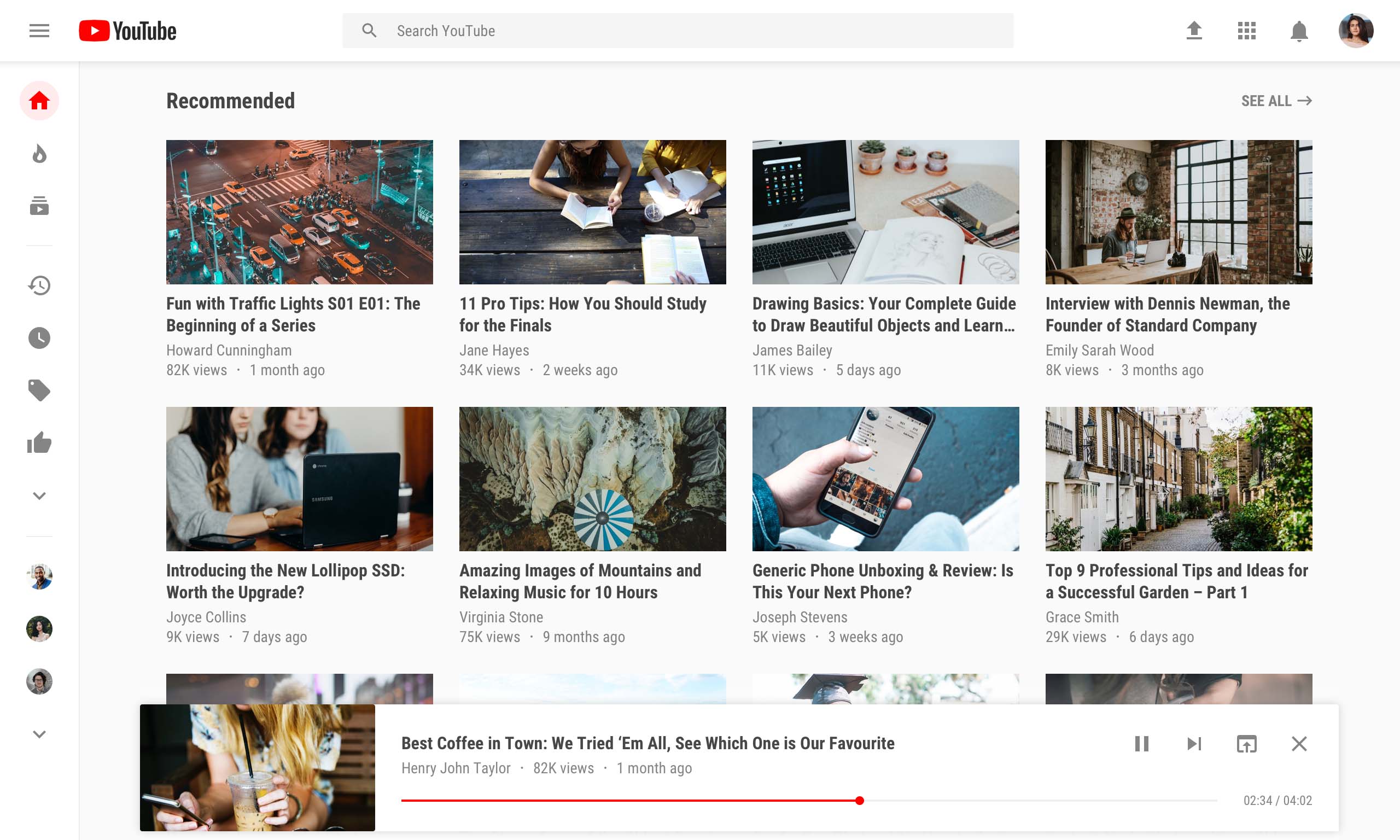This screenshot has height=840, width=1400.
Task: Click title '11 Pro Tips: How You Should Study'
Action: pyautogui.click(x=583, y=314)
